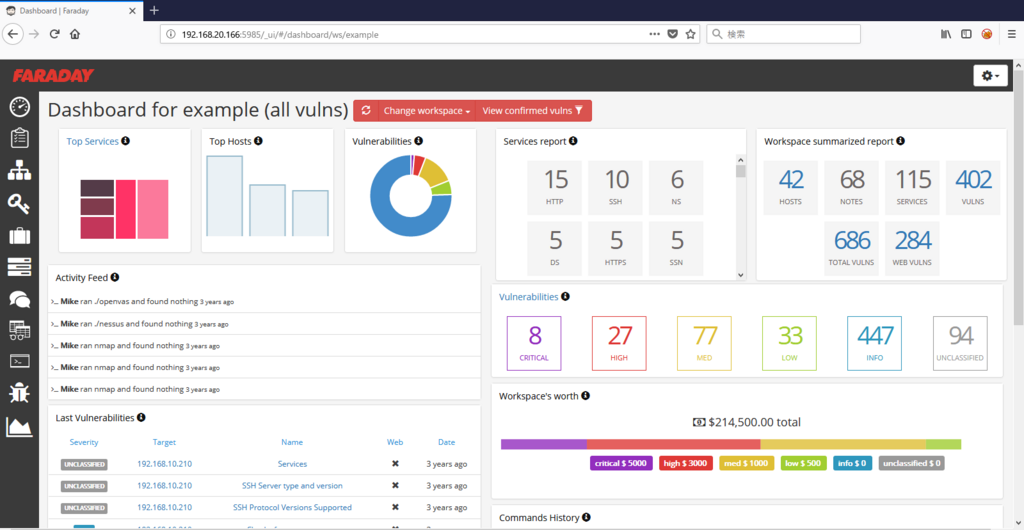Sort the table by Web column
Image resolution: width=1024 pixels, height=530 pixels.
coord(395,442)
